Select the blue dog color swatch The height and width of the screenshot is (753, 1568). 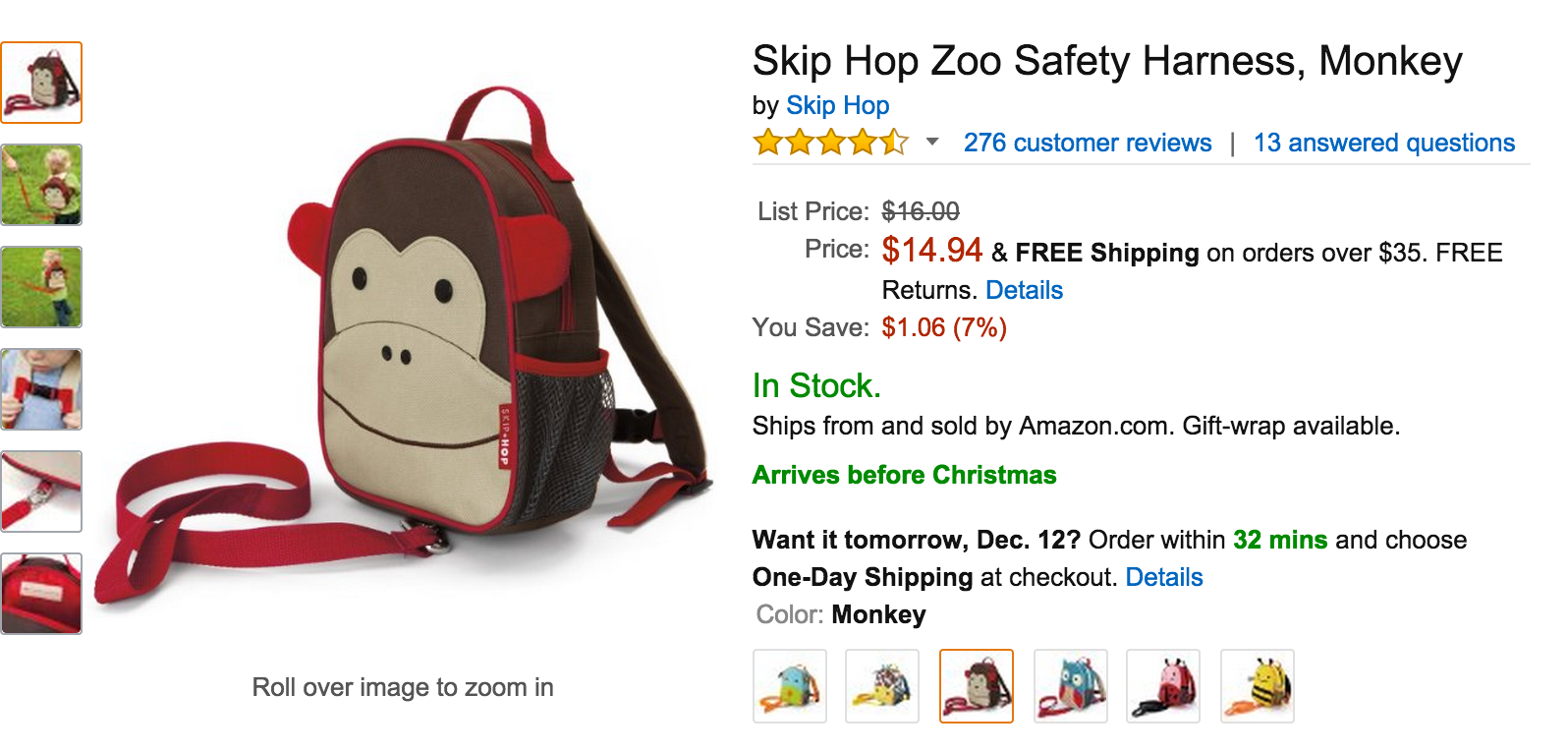(790, 686)
